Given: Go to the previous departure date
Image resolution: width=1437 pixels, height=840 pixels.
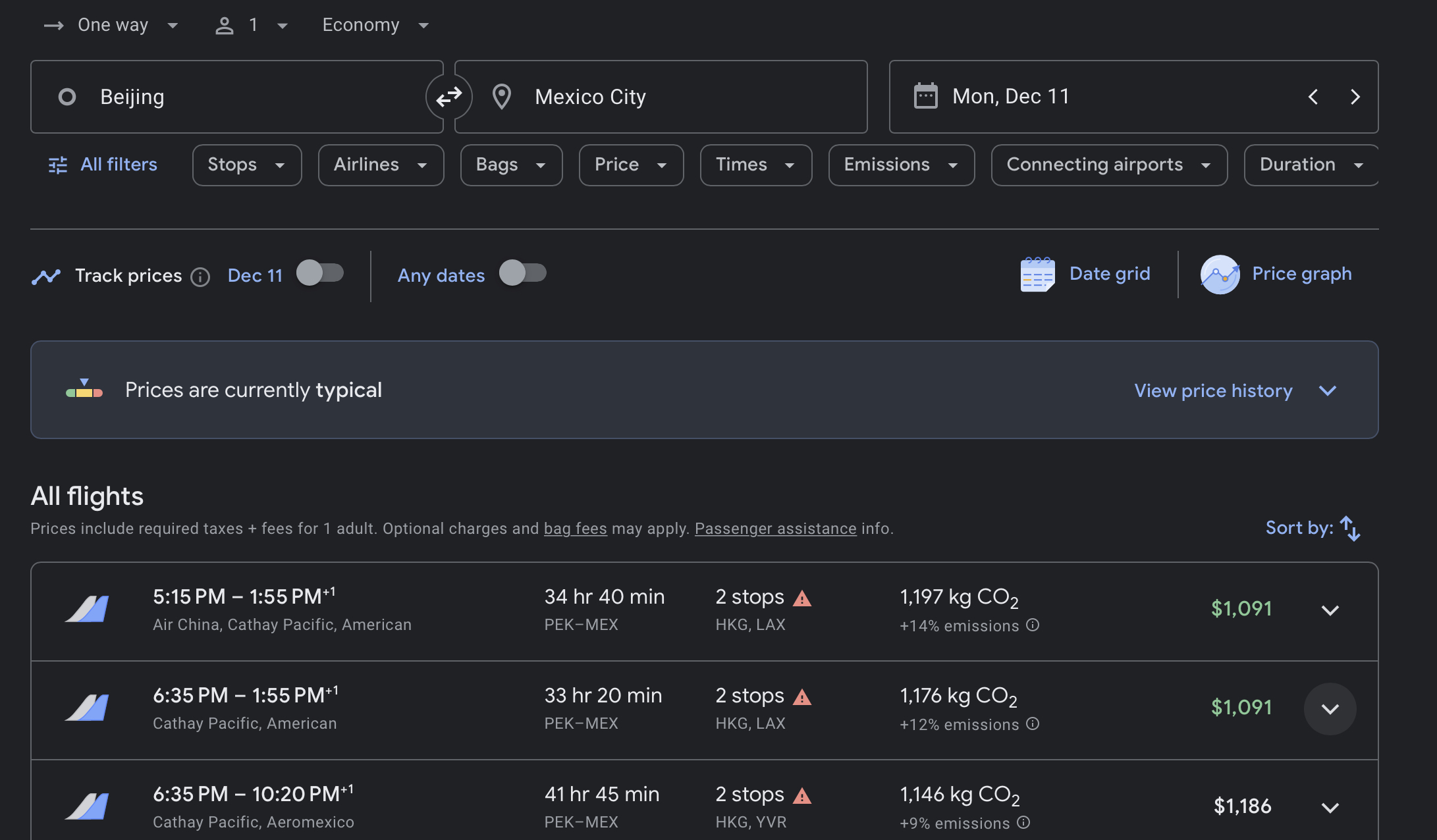Looking at the screenshot, I should click(x=1313, y=97).
